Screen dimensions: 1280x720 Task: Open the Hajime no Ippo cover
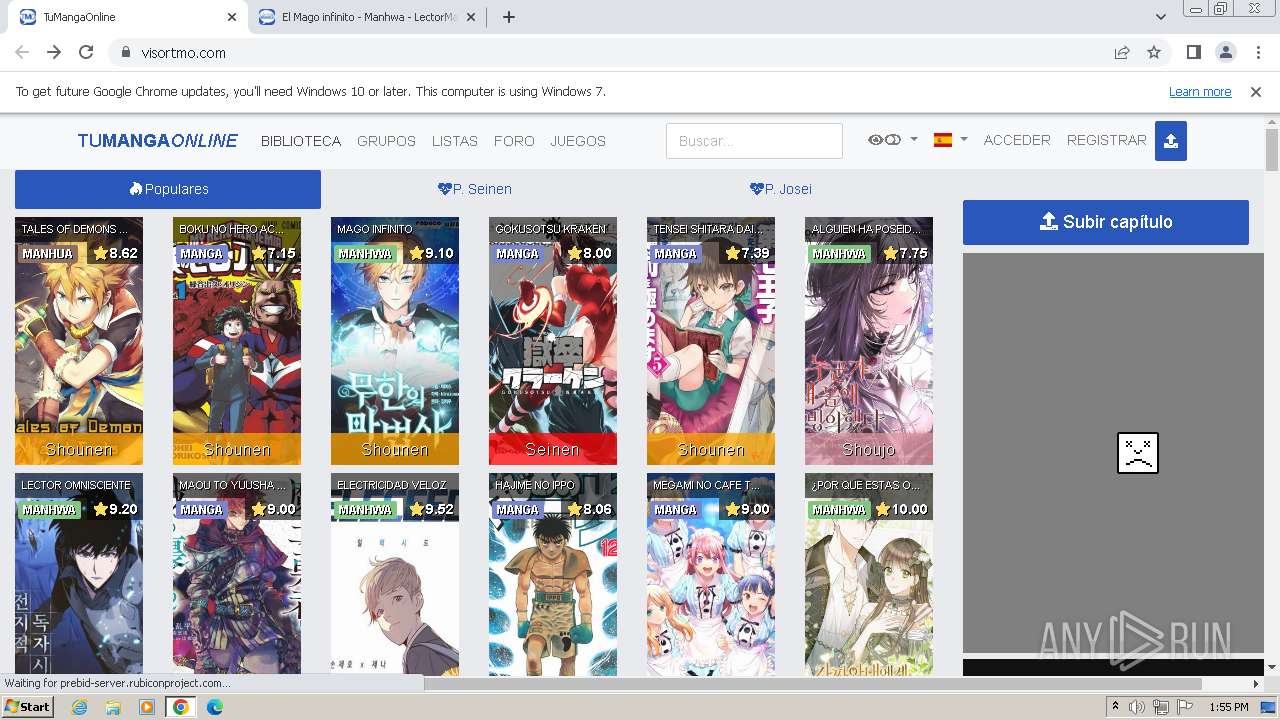point(553,574)
